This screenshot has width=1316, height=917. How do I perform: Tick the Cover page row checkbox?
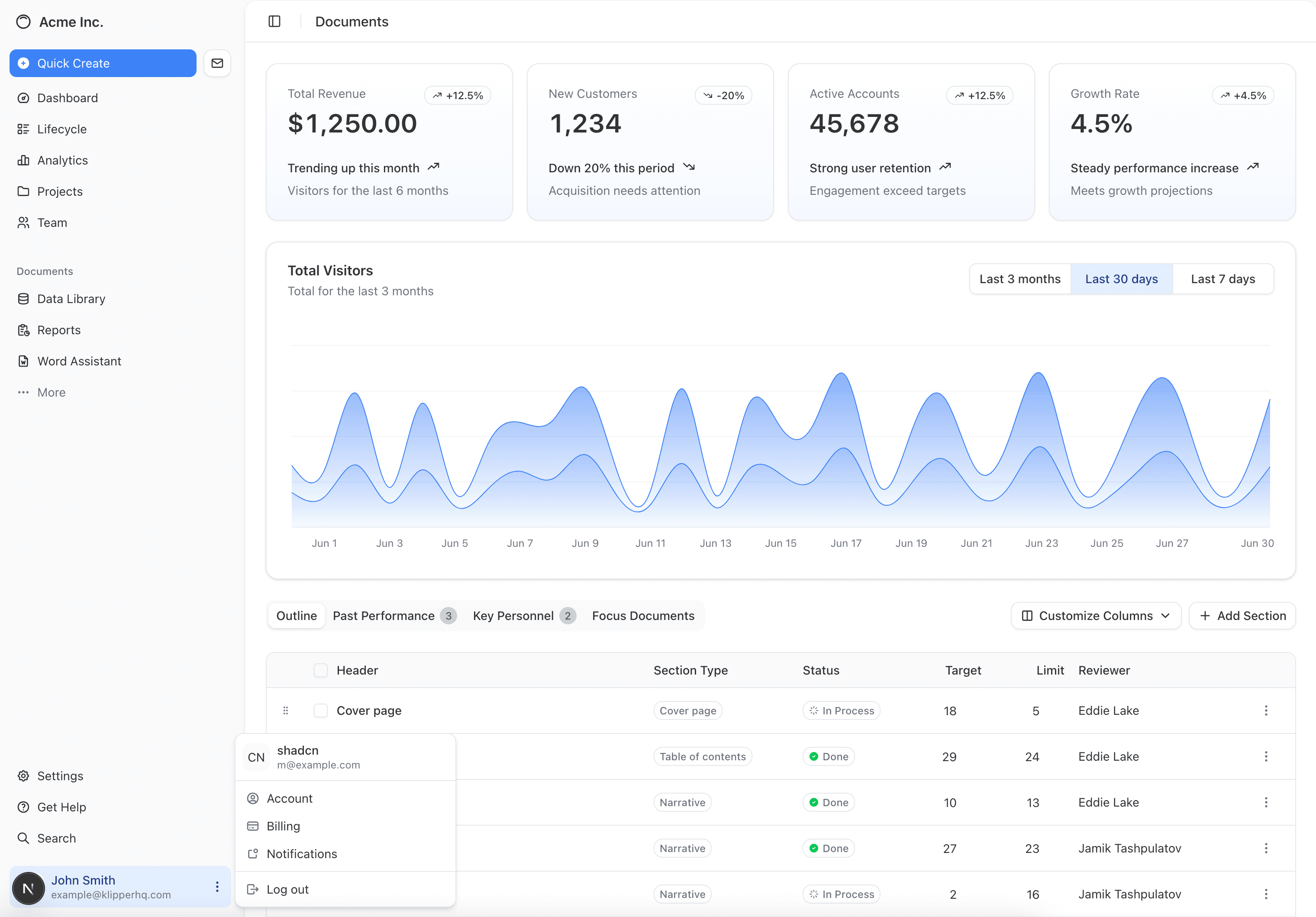(320, 710)
